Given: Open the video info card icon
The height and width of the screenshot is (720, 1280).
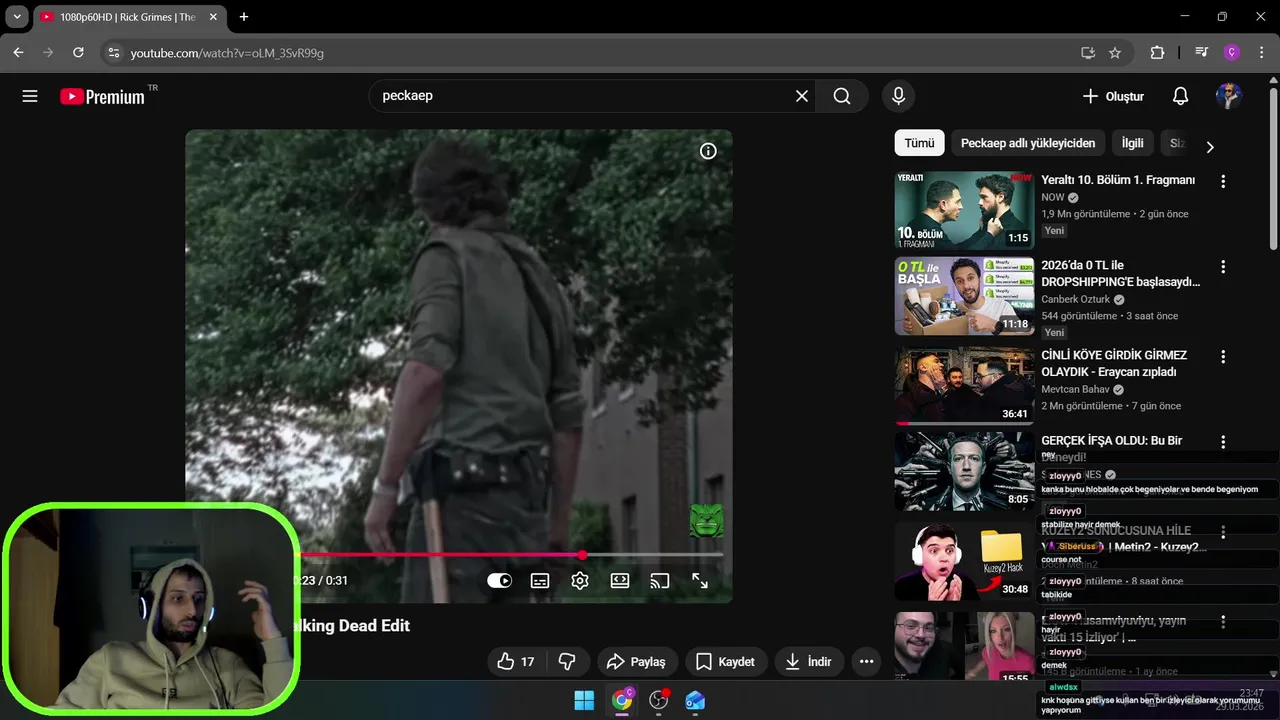Looking at the screenshot, I should (708, 151).
